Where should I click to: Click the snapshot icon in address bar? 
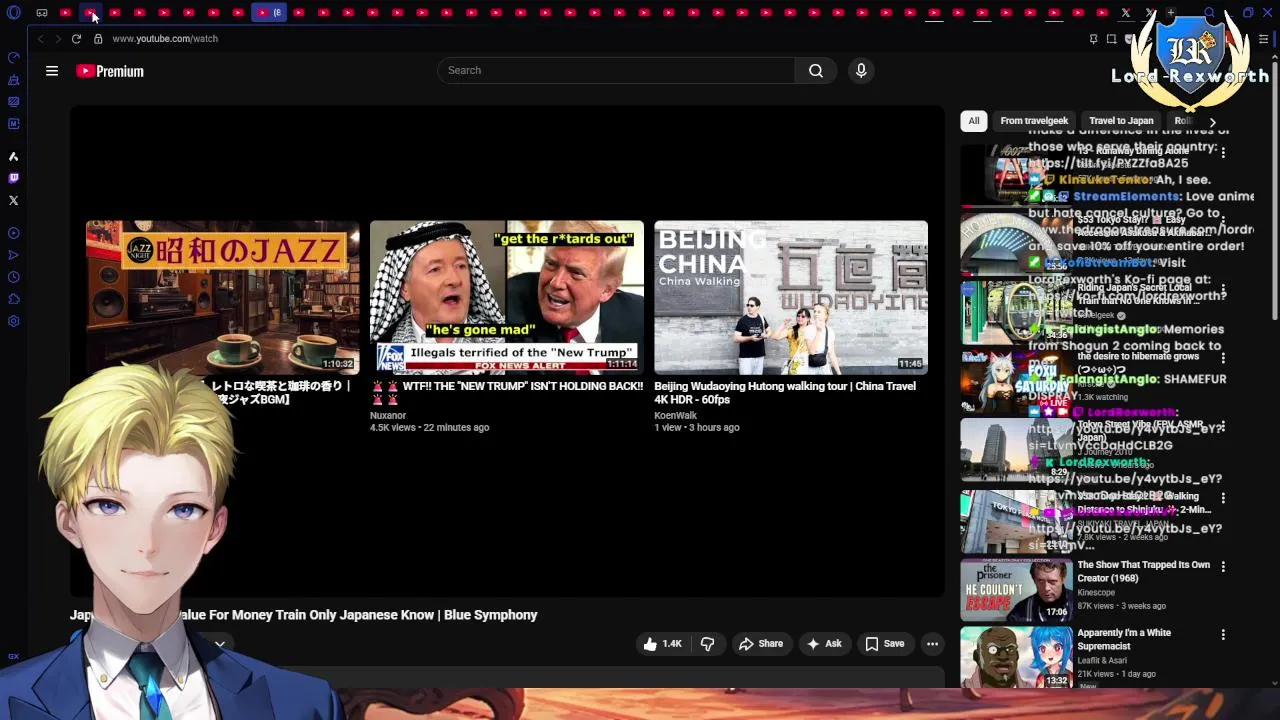pyautogui.click(x=1111, y=39)
